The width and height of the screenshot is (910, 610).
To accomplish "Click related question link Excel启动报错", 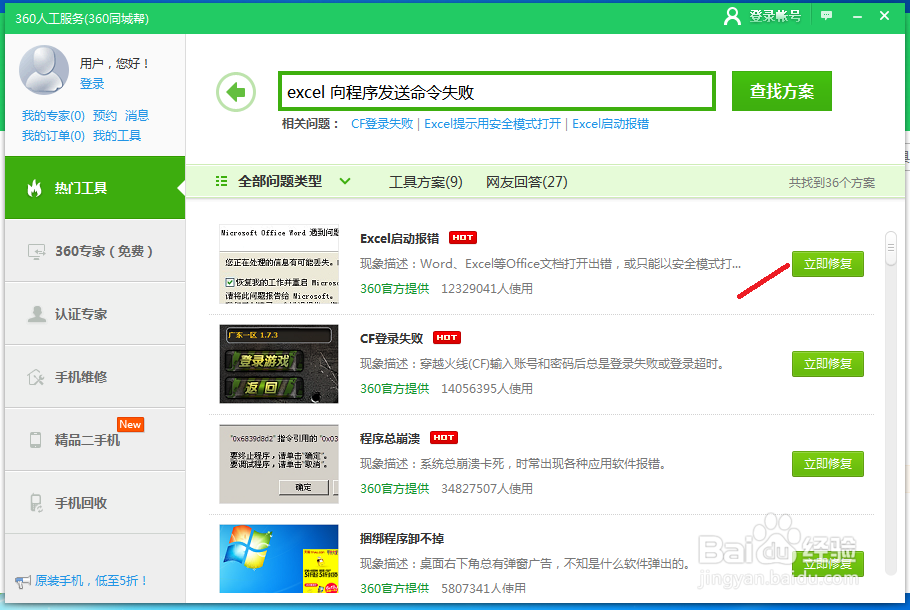I will point(611,124).
